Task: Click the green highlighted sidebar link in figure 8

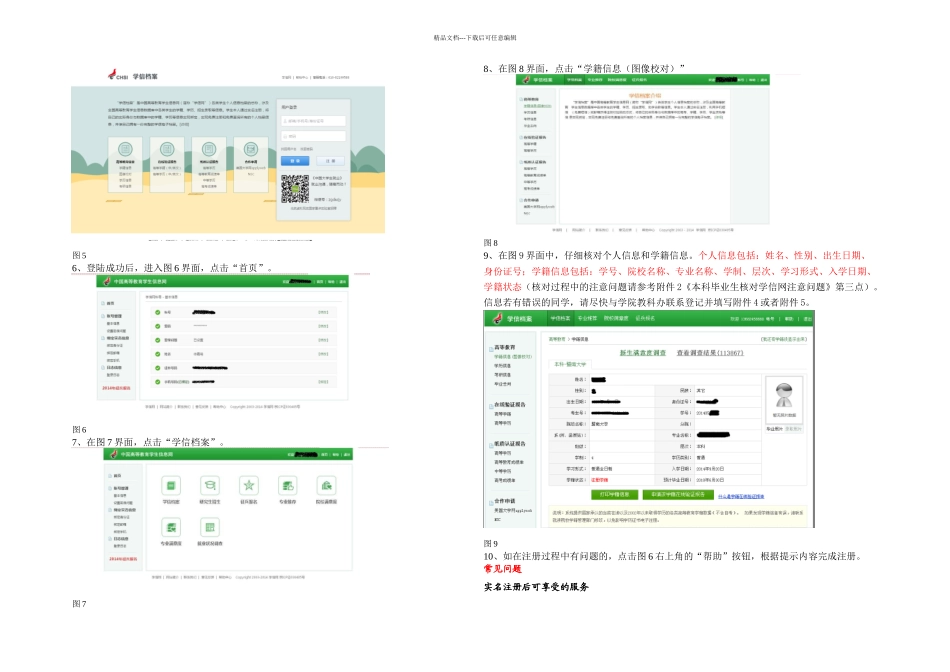Action: pyautogui.click(x=537, y=106)
